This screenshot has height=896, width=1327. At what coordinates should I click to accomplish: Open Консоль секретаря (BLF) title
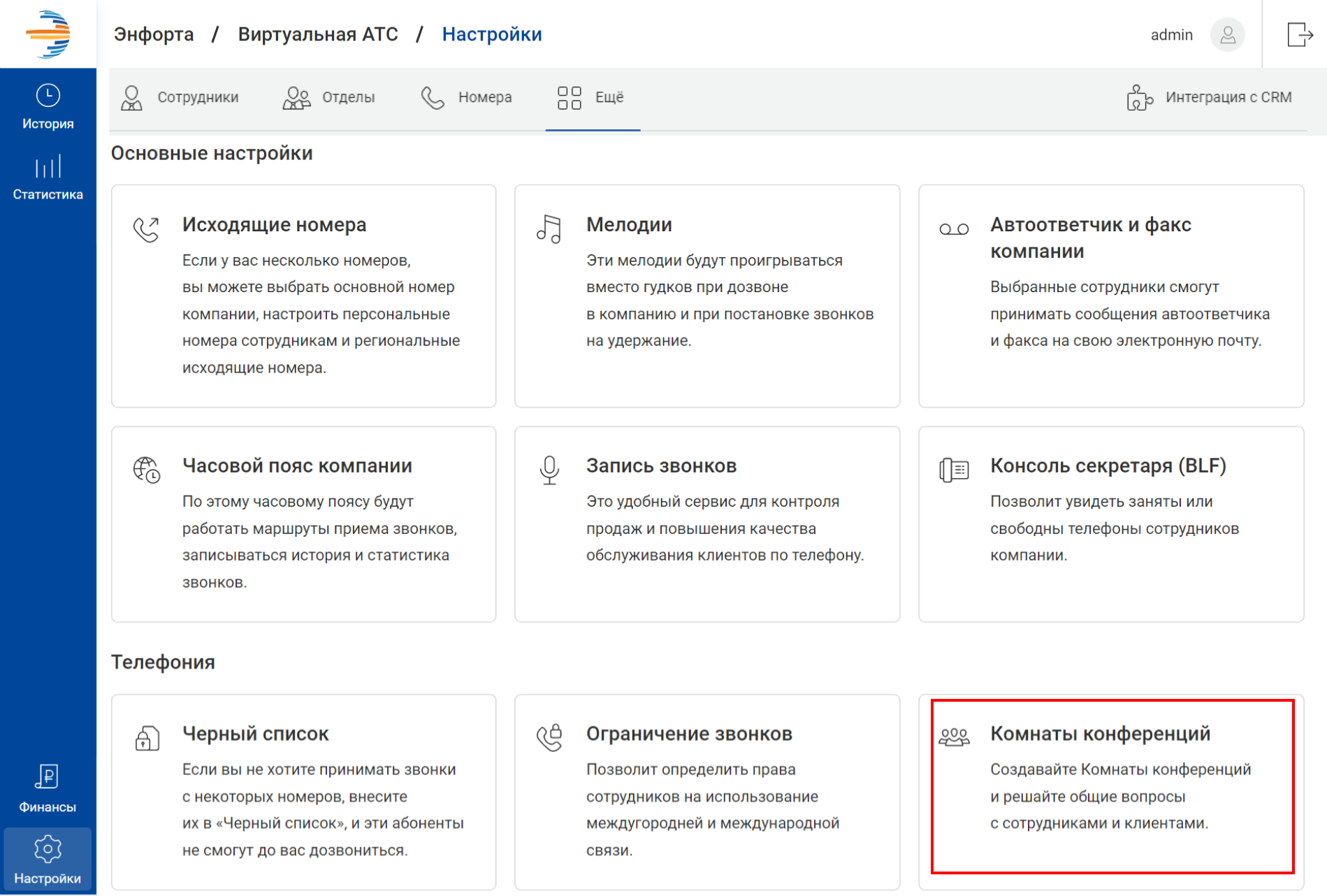coord(1108,465)
